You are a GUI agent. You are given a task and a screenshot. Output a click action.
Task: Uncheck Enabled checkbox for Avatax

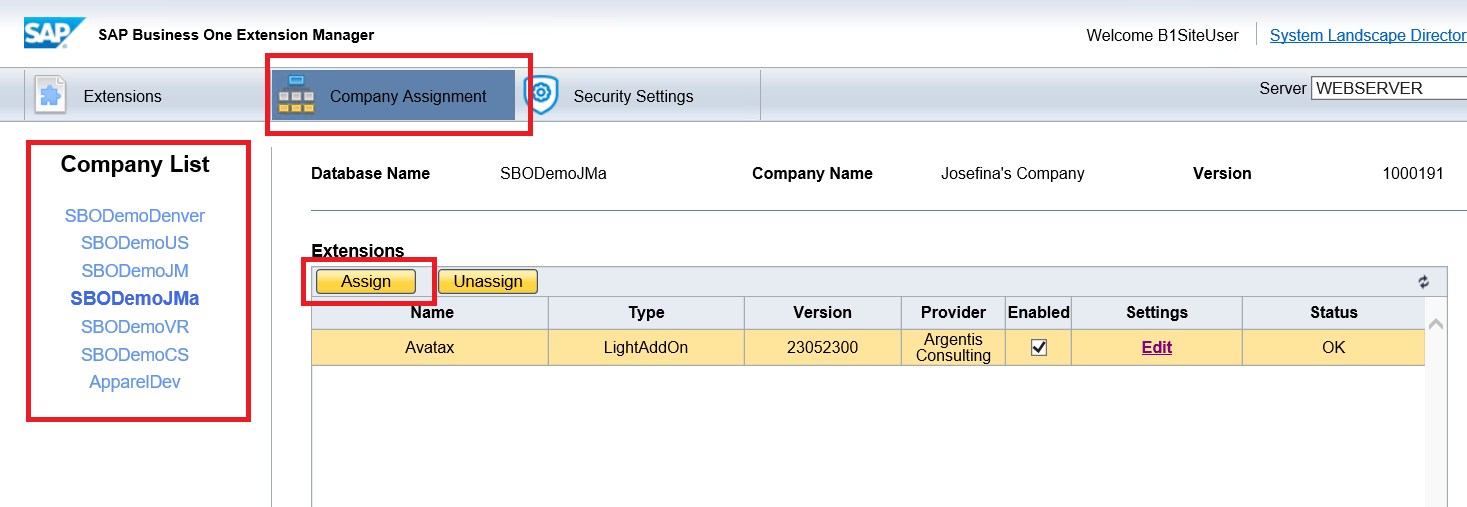pyautogui.click(x=1039, y=347)
